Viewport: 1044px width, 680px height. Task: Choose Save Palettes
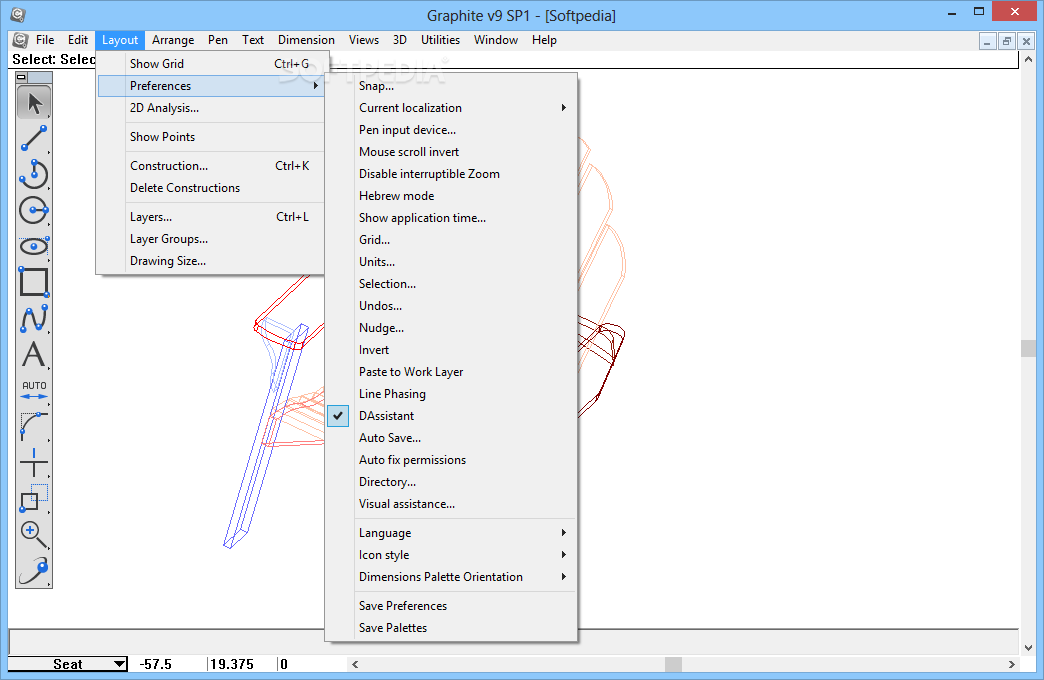(451, 627)
